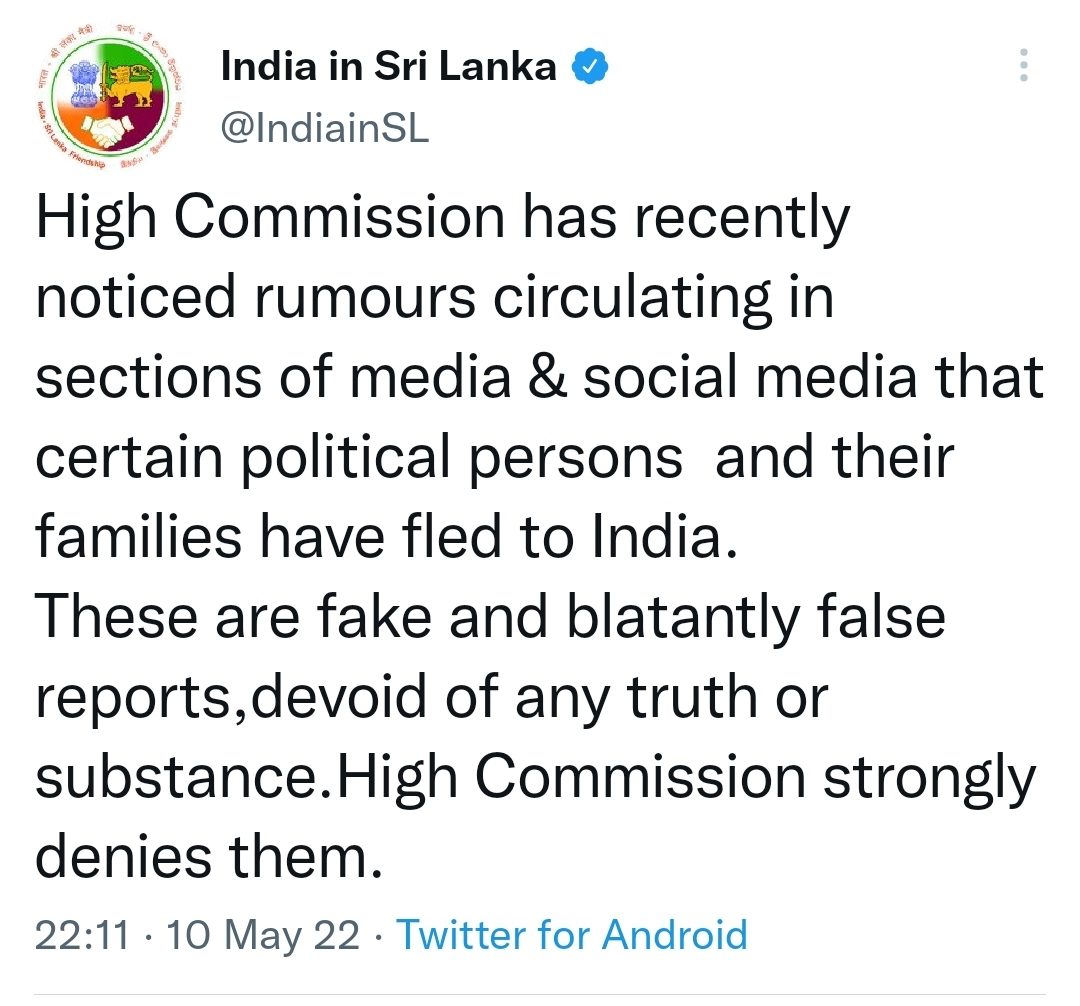The image size is (1080, 1006).
Task: Open the India in Sri Lanka display name
Action: click(x=388, y=67)
